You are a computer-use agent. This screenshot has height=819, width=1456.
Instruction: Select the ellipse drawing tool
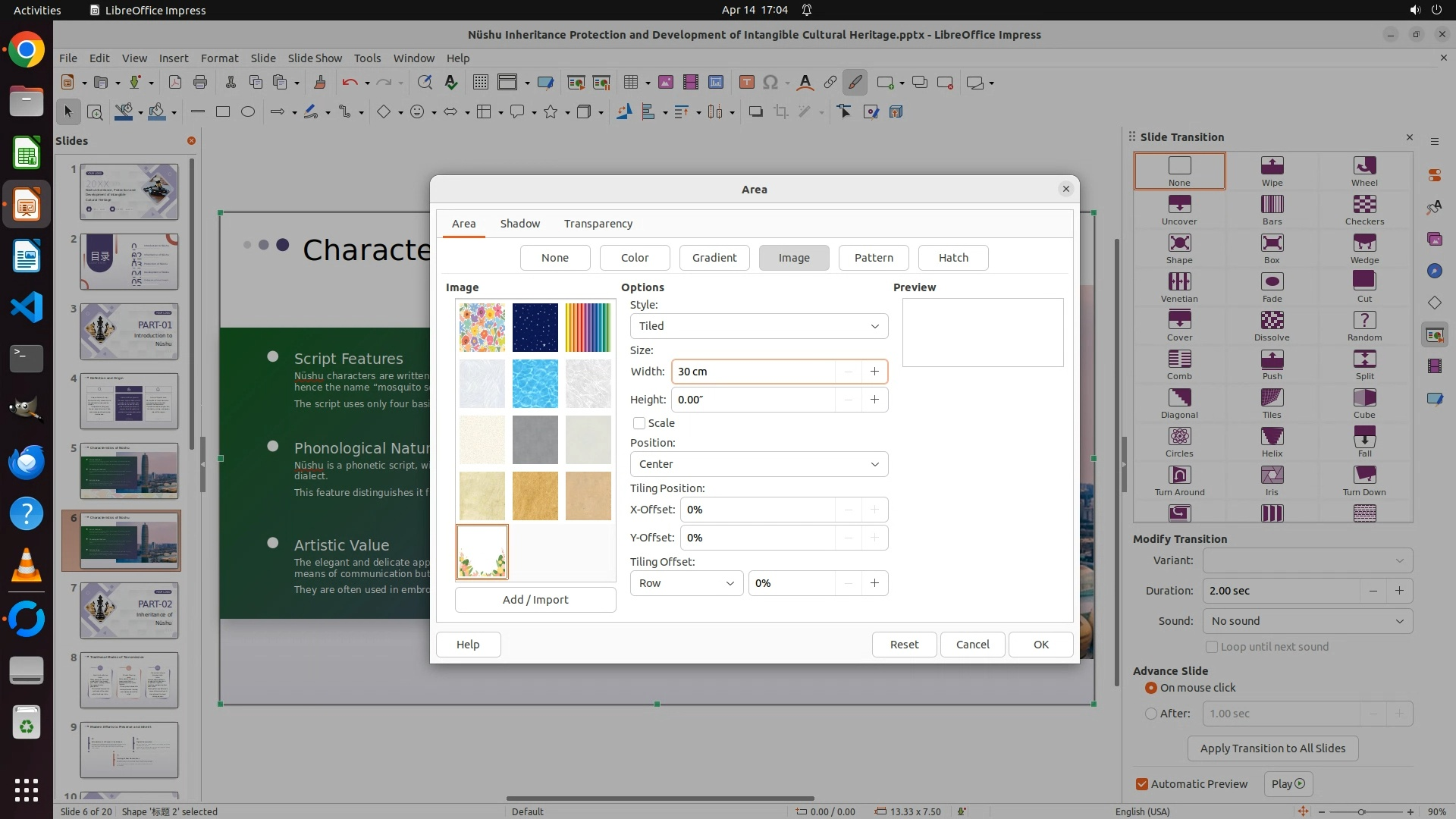click(247, 111)
